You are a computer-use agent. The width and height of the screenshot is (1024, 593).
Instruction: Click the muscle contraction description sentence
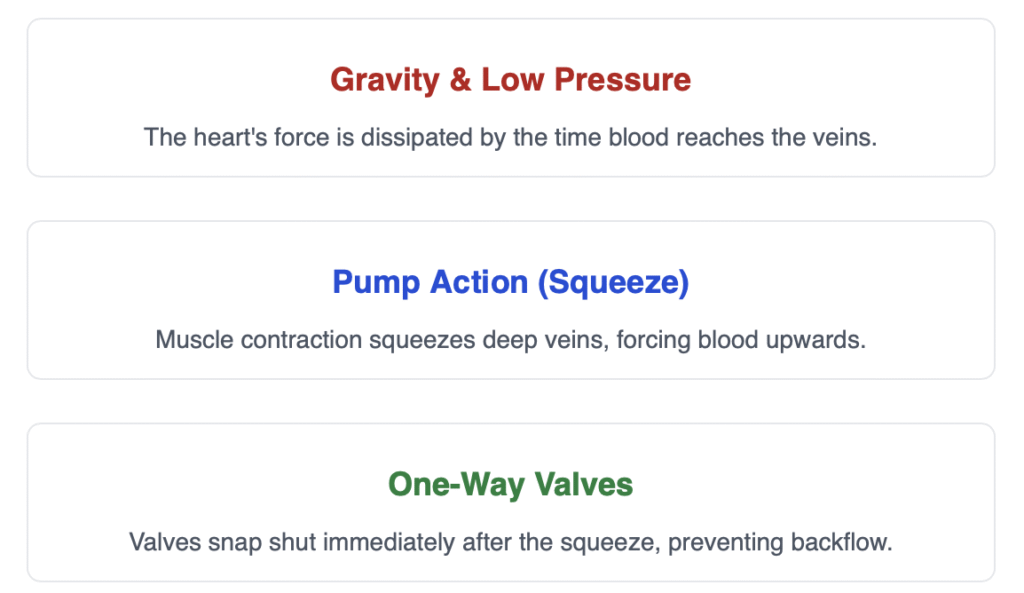tap(510, 340)
